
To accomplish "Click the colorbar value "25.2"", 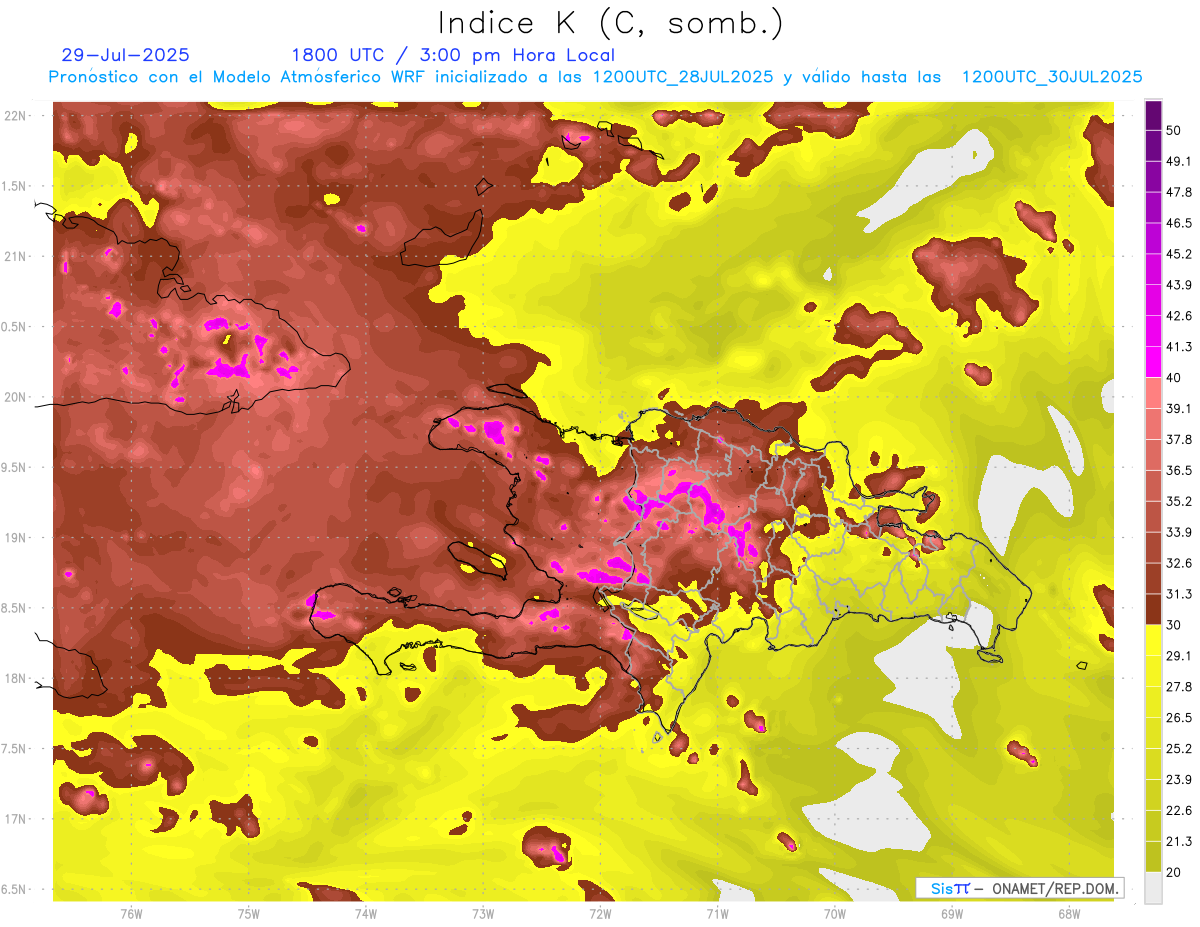I will (1179, 749).
